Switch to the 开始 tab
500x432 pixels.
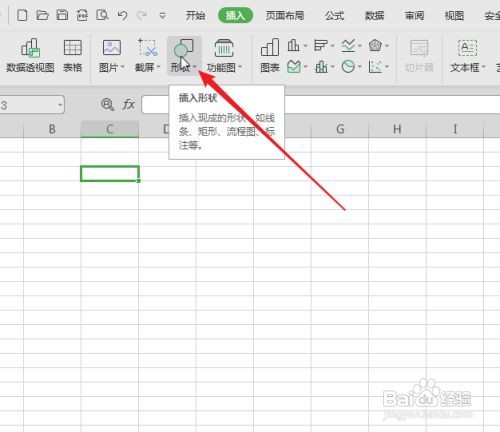pos(195,16)
